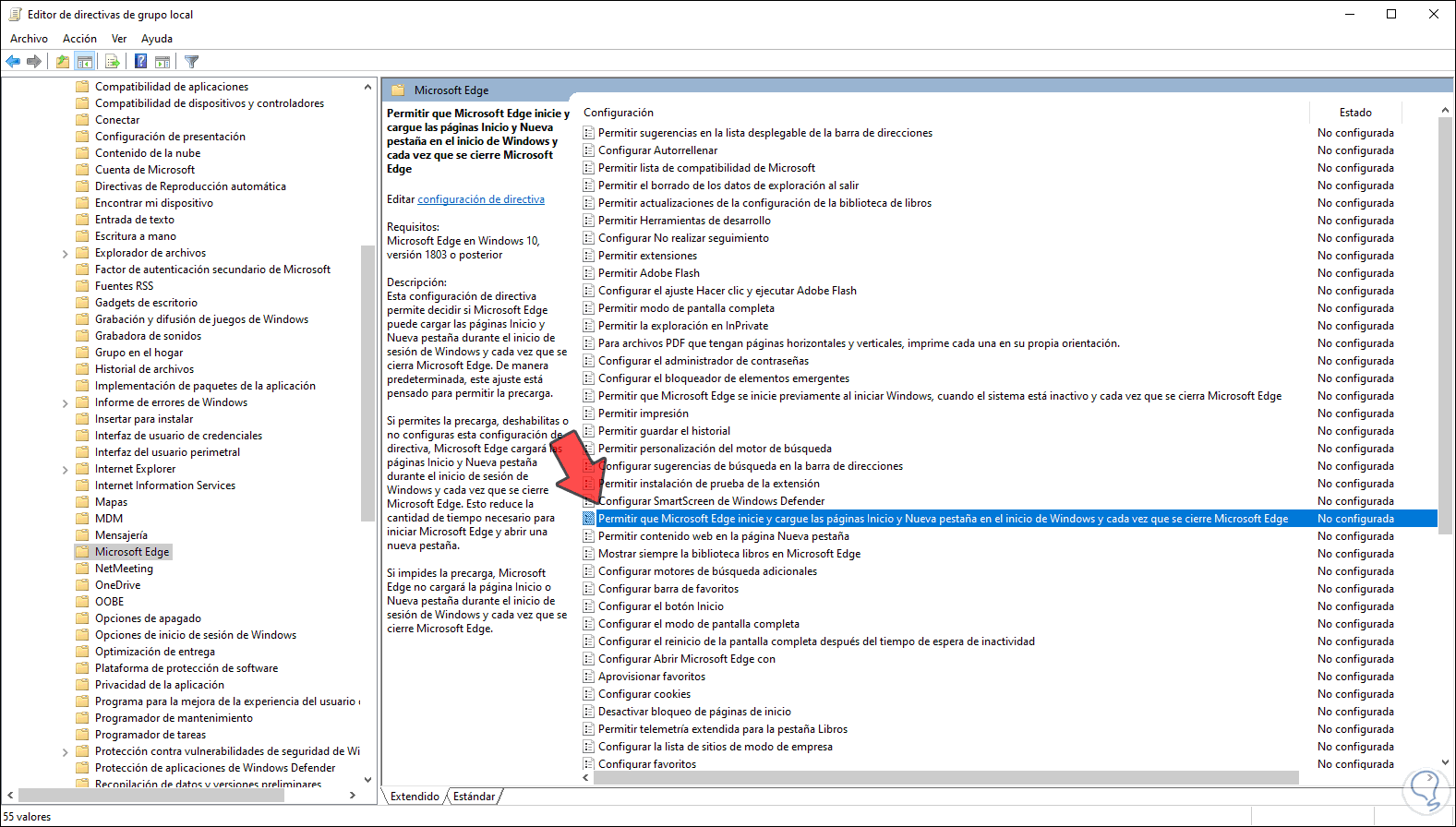
Task: Select Contenido de la nube in tree
Action: coord(148,153)
